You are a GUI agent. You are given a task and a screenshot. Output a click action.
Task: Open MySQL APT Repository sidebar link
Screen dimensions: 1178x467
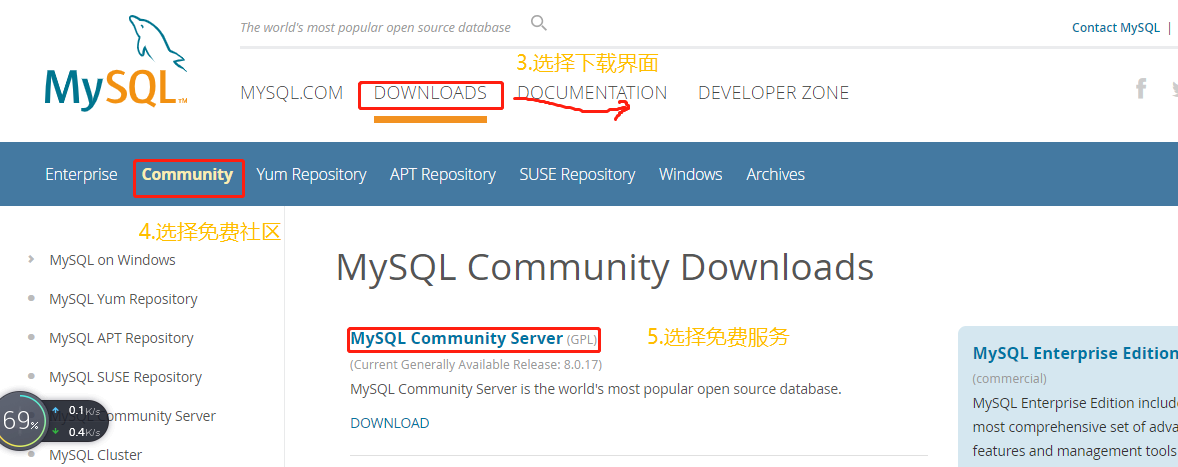121,338
